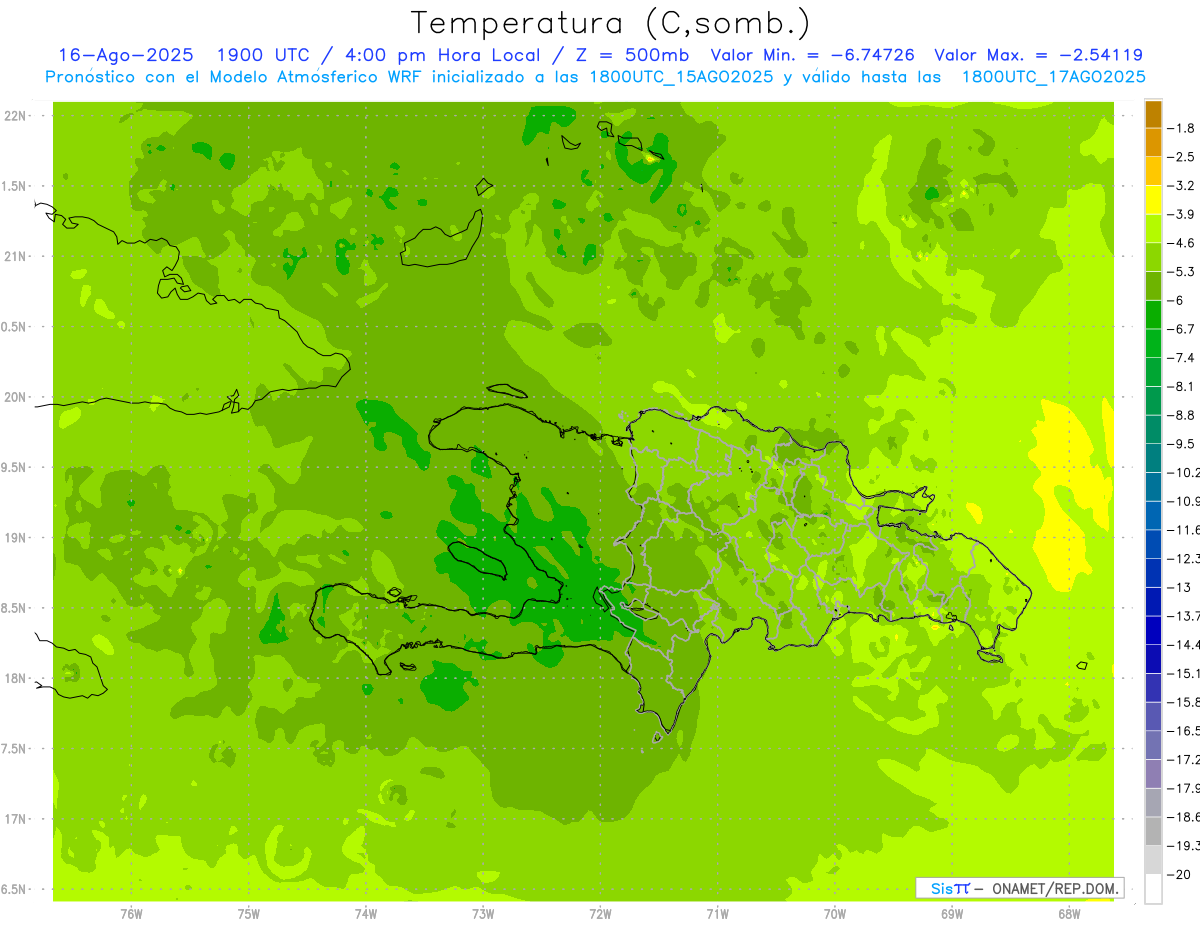The width and height of the screenshot is (1200, 927).
Task: Click the "-4.6" colorbar value
Action: (x=1182, y=243)
